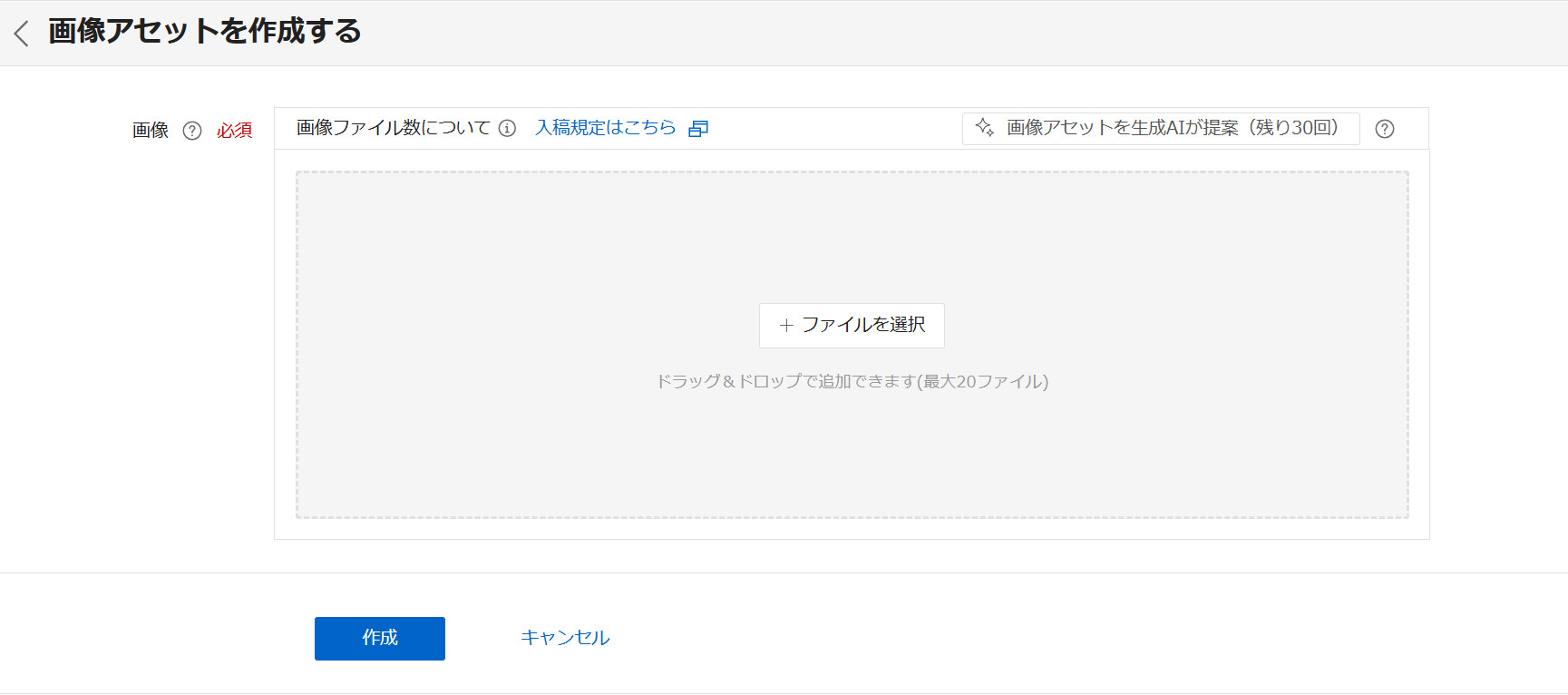Show info icon next to 画像ファイル数について

[x=508, y=128]
